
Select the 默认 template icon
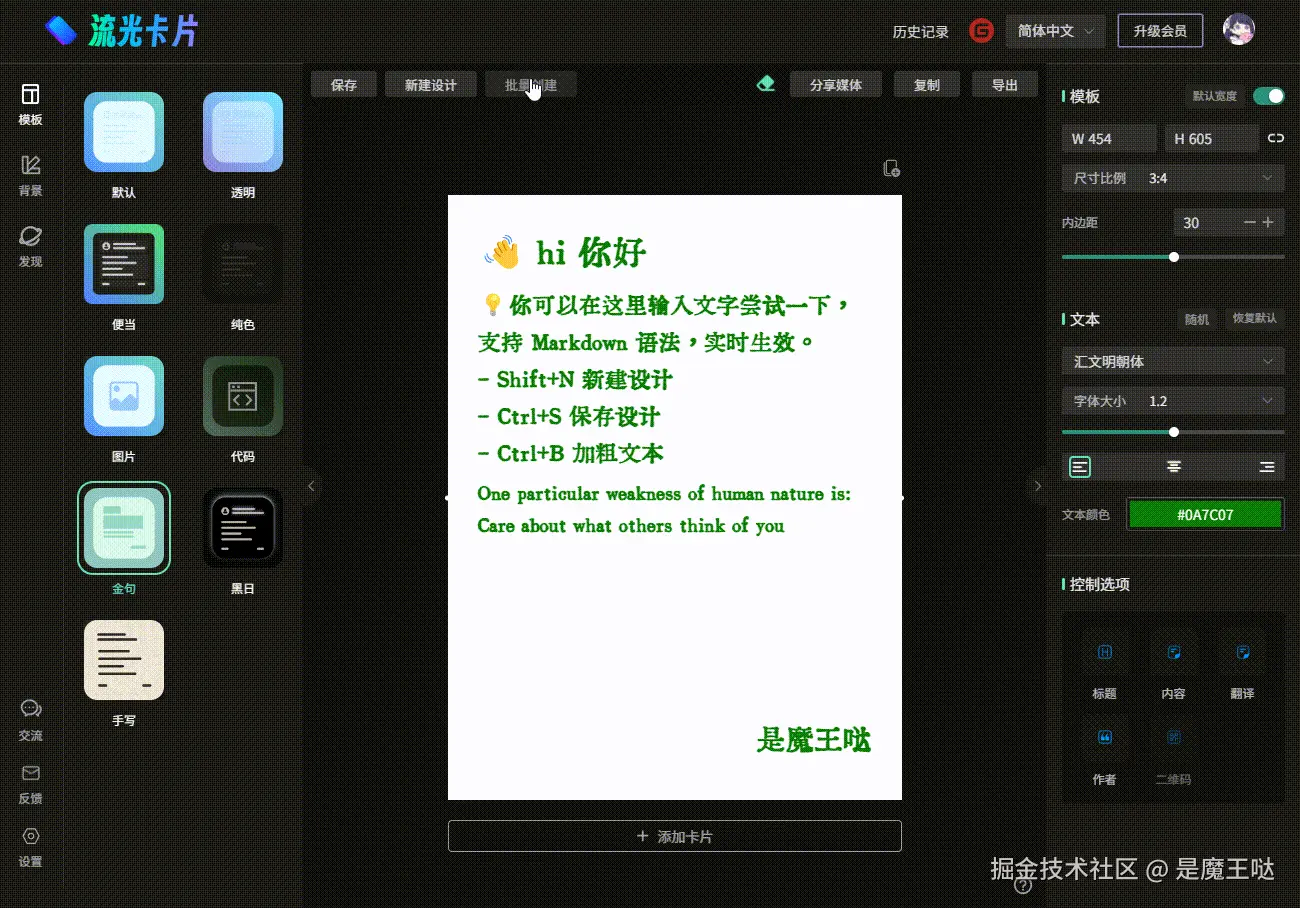click(124, 132)
